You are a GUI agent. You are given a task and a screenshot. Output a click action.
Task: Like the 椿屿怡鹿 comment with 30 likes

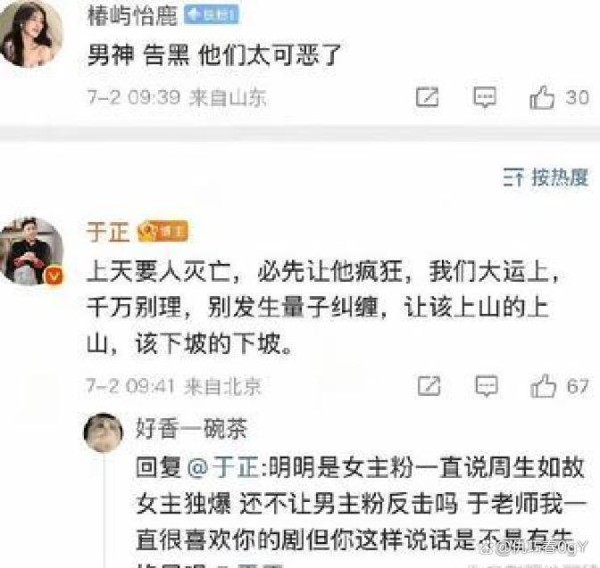[542, 98]
